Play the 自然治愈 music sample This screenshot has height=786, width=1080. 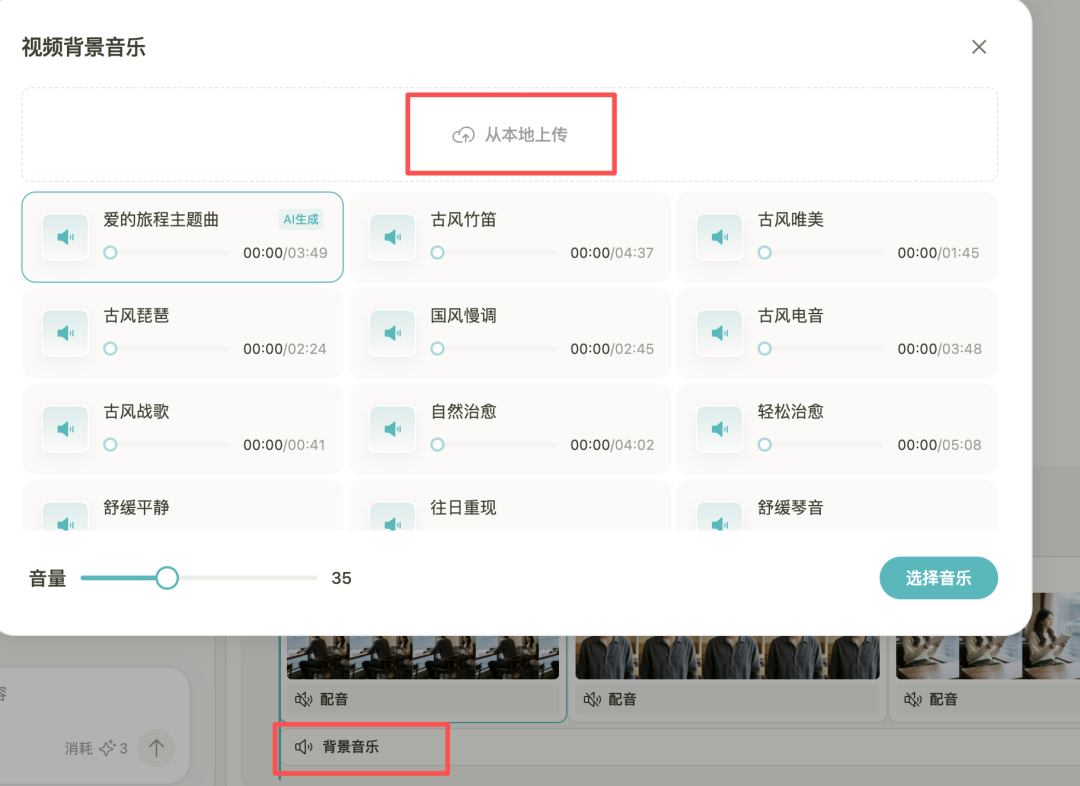(x=392, y=428)
